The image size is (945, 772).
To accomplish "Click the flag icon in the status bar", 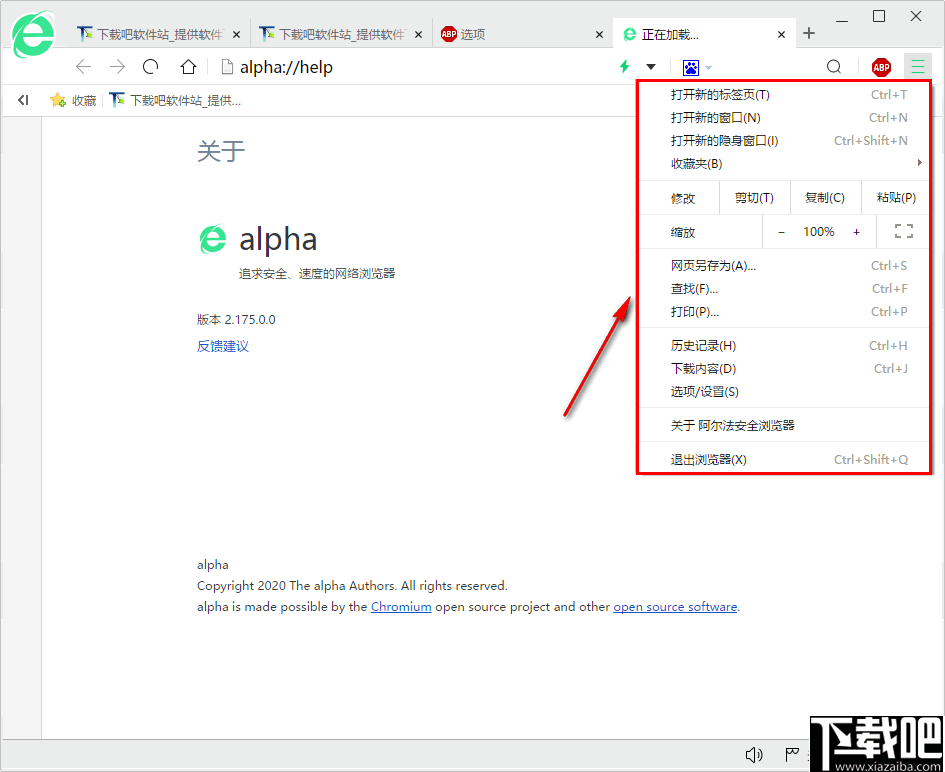I will [x=791, y=754].
